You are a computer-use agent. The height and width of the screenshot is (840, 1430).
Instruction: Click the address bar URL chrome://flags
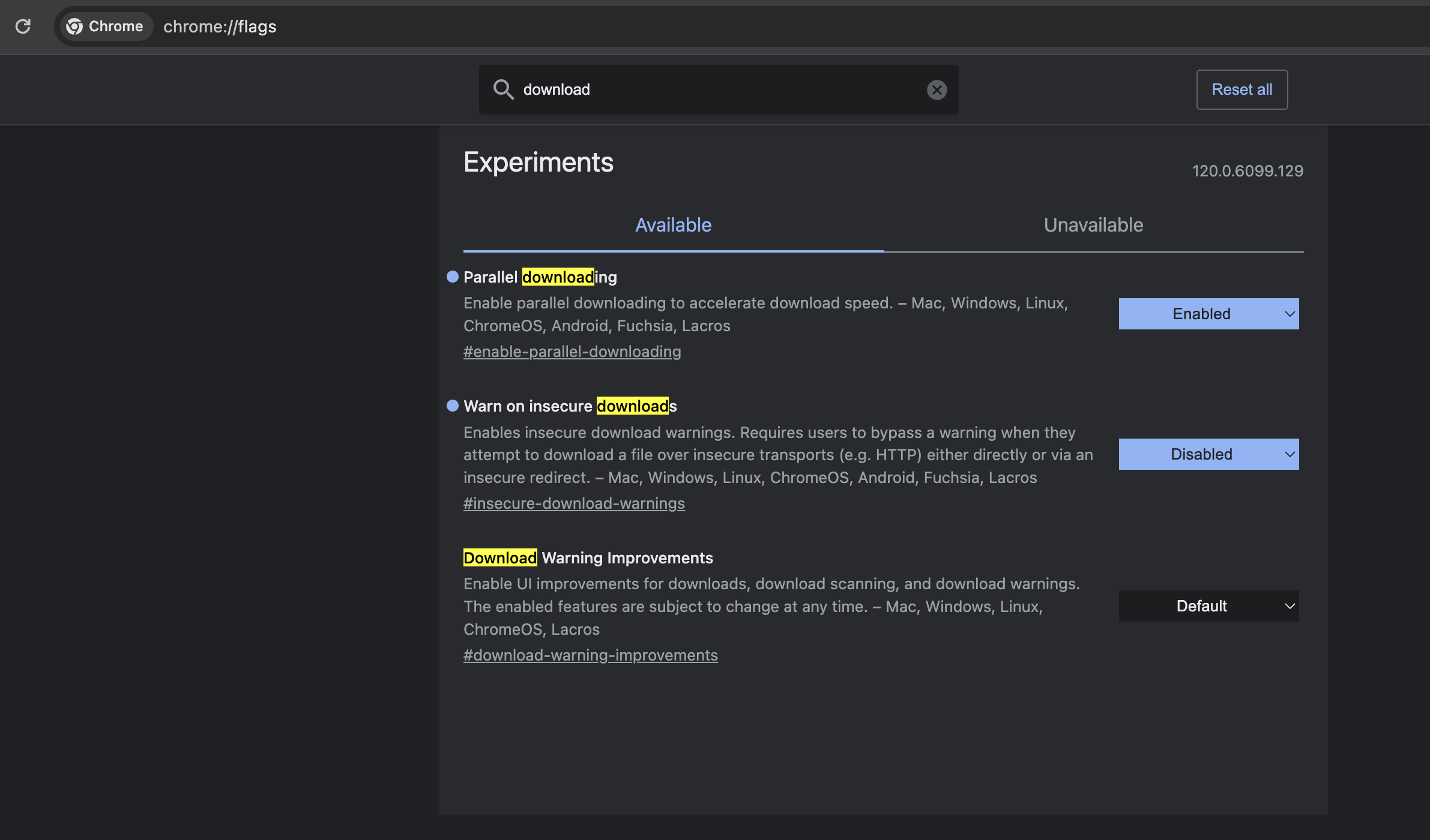(x=220, y=26)
